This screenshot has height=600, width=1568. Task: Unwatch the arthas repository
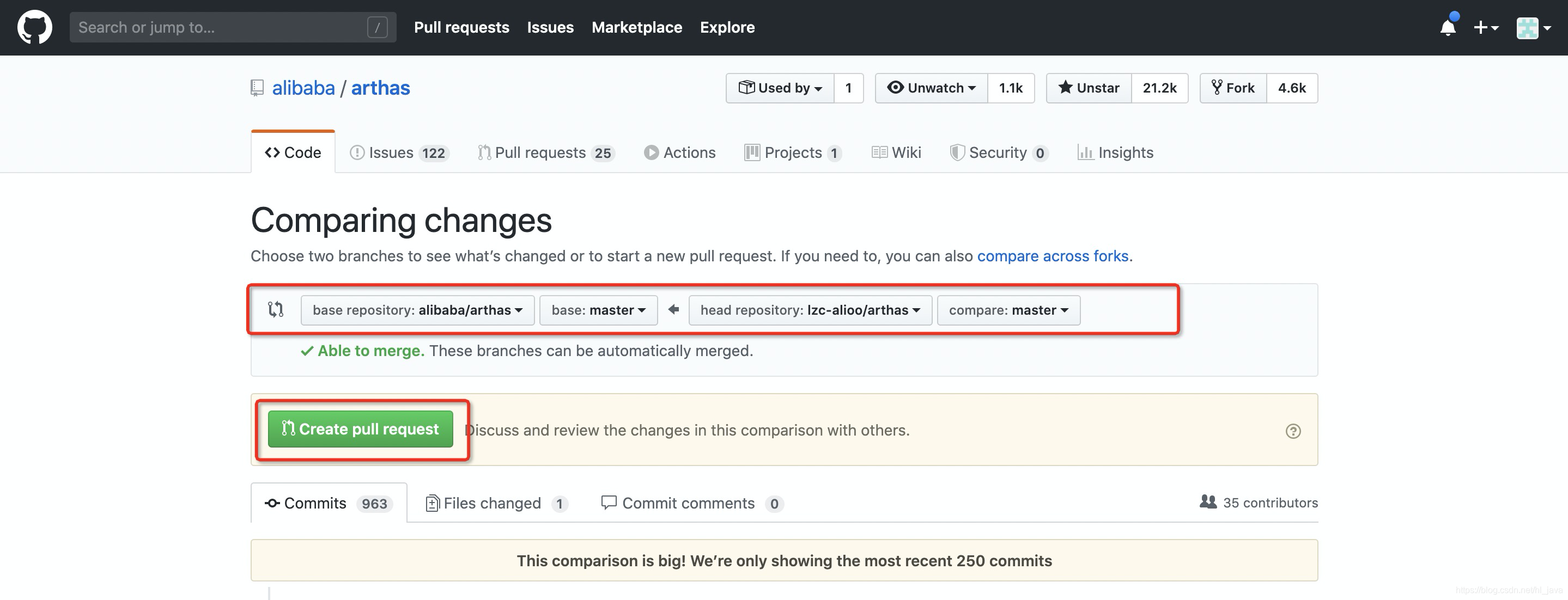(931, 88)
